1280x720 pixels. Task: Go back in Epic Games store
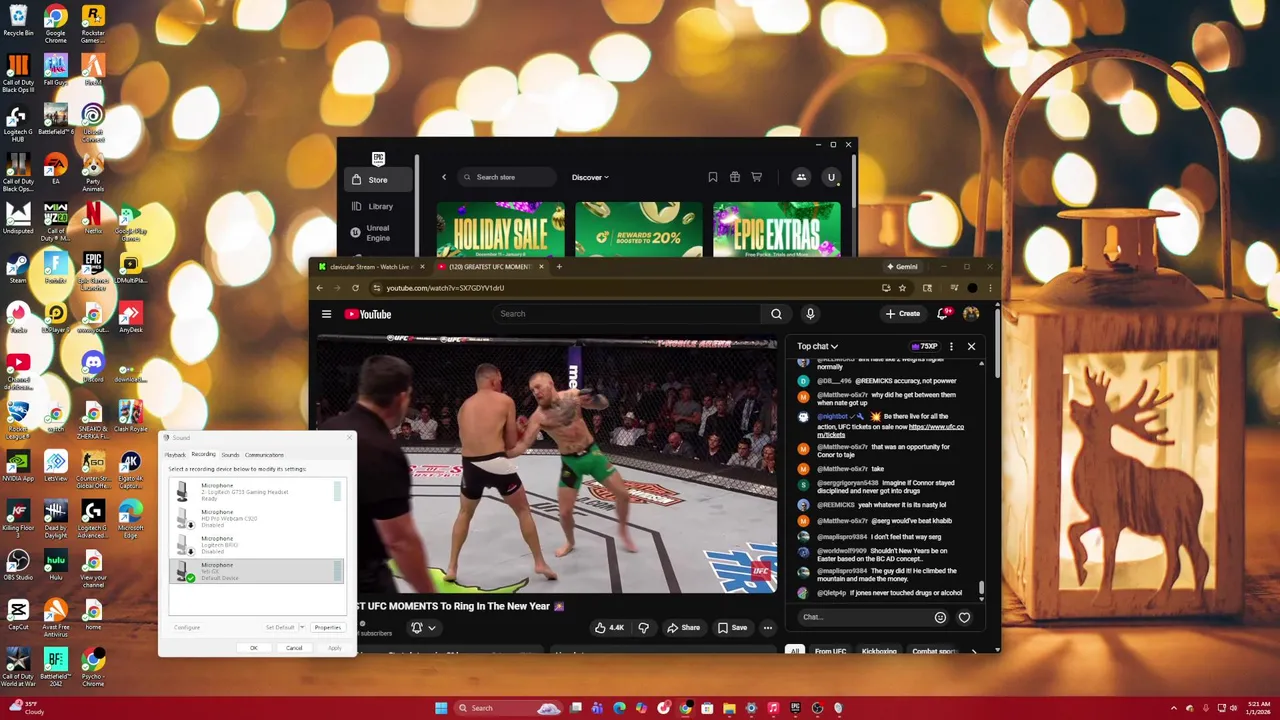pos(444,177)
